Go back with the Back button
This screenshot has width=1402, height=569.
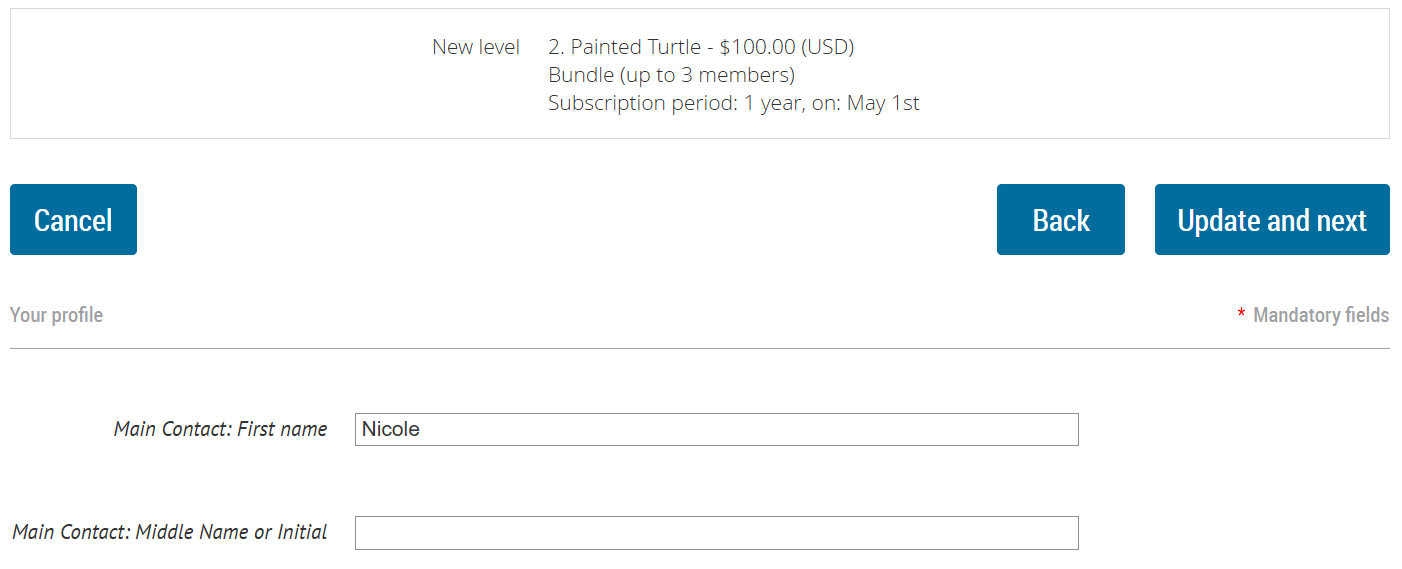1060,220
